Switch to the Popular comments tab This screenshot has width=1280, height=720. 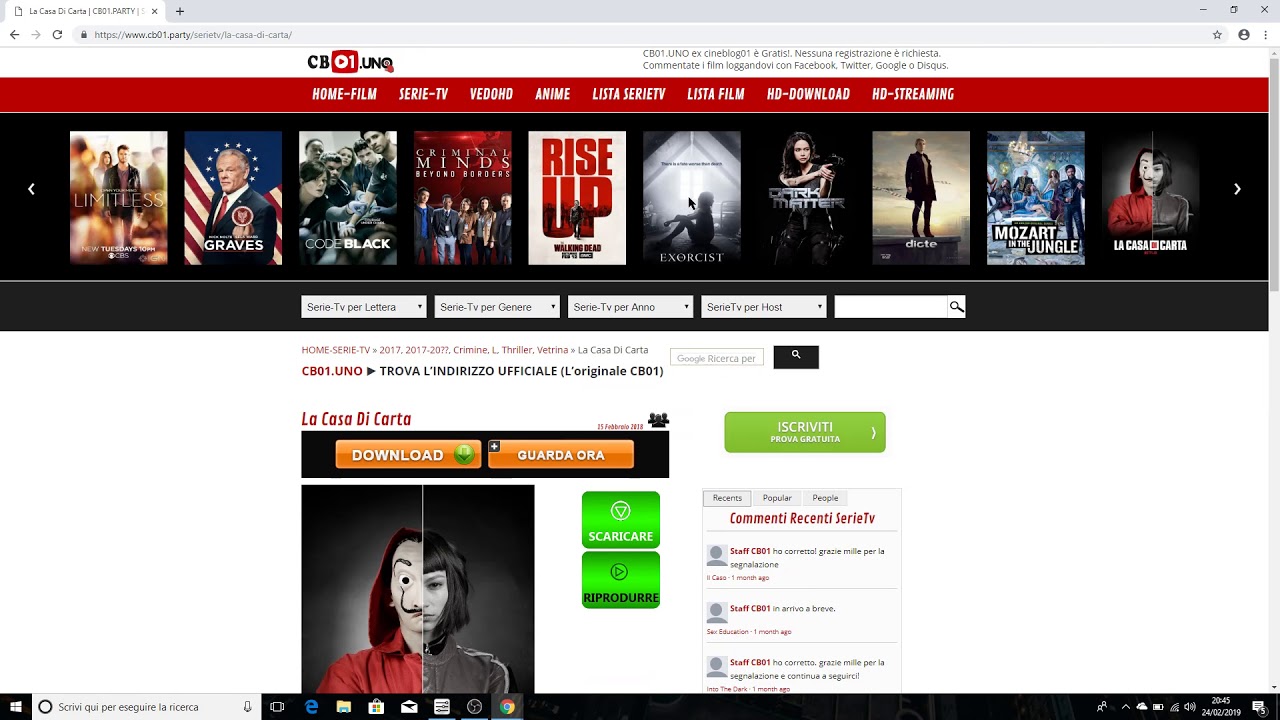[x=777, y=498]
